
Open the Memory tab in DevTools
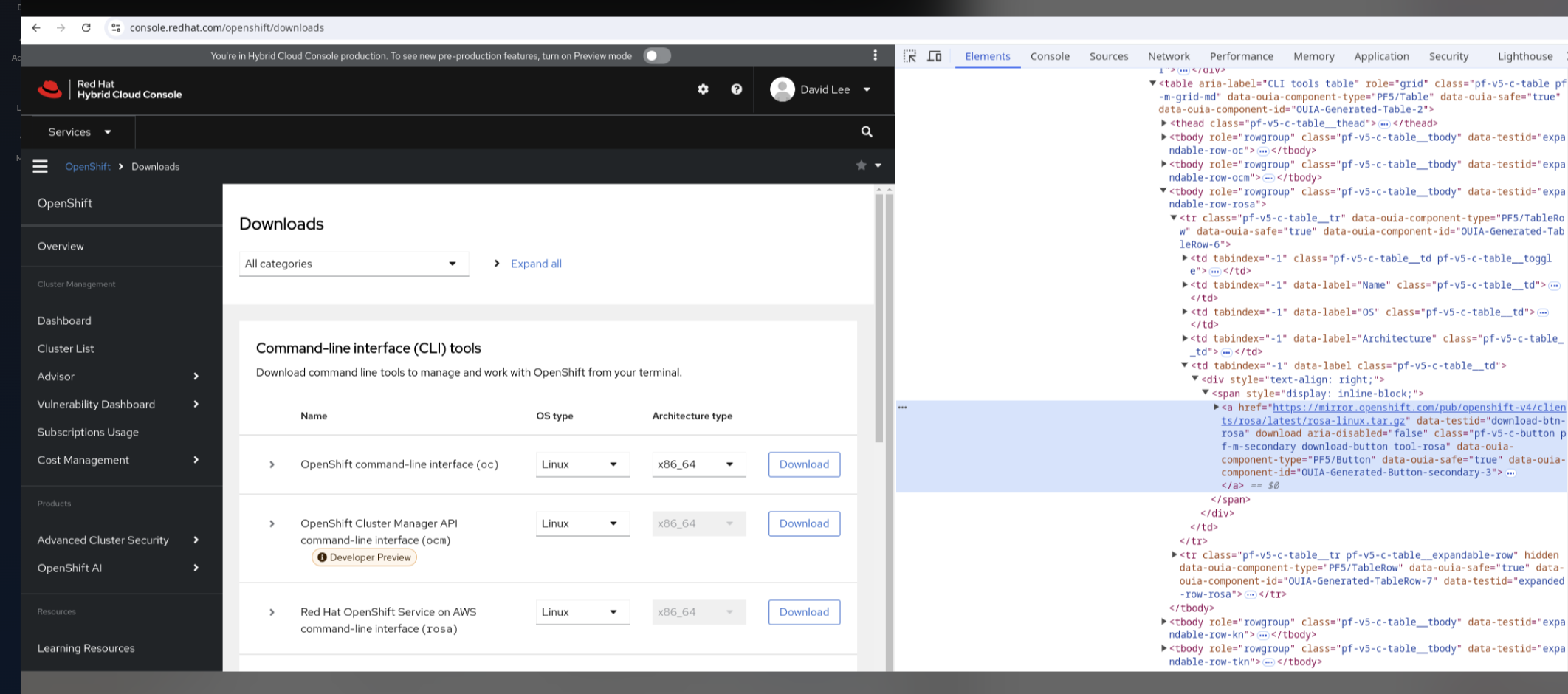(x=1313, y=56)
